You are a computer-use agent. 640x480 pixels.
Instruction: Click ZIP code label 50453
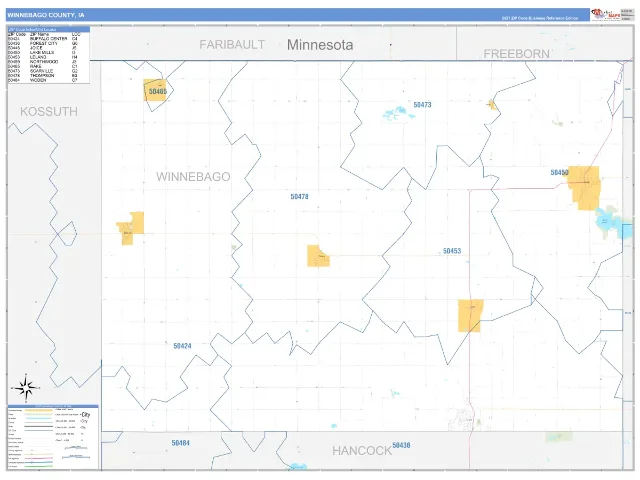coord(452,251)
